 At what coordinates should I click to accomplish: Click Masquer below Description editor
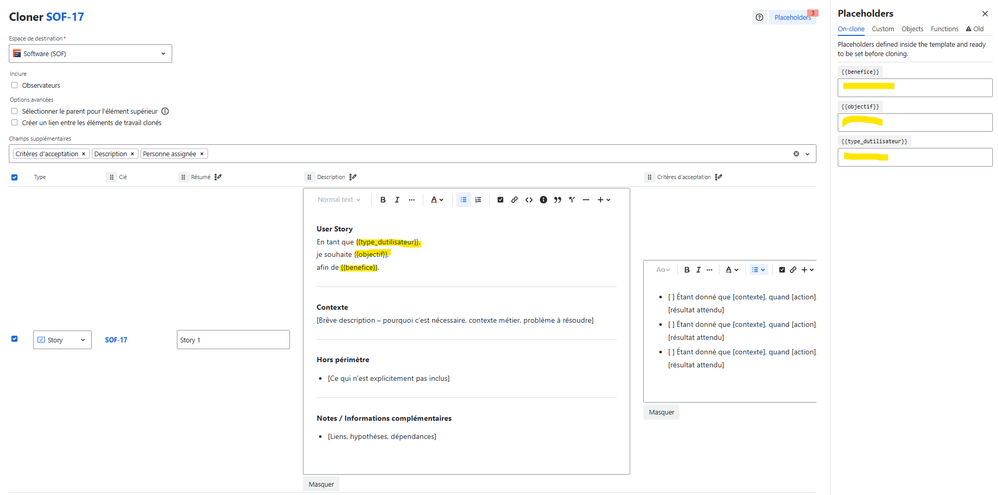[321, 484]
